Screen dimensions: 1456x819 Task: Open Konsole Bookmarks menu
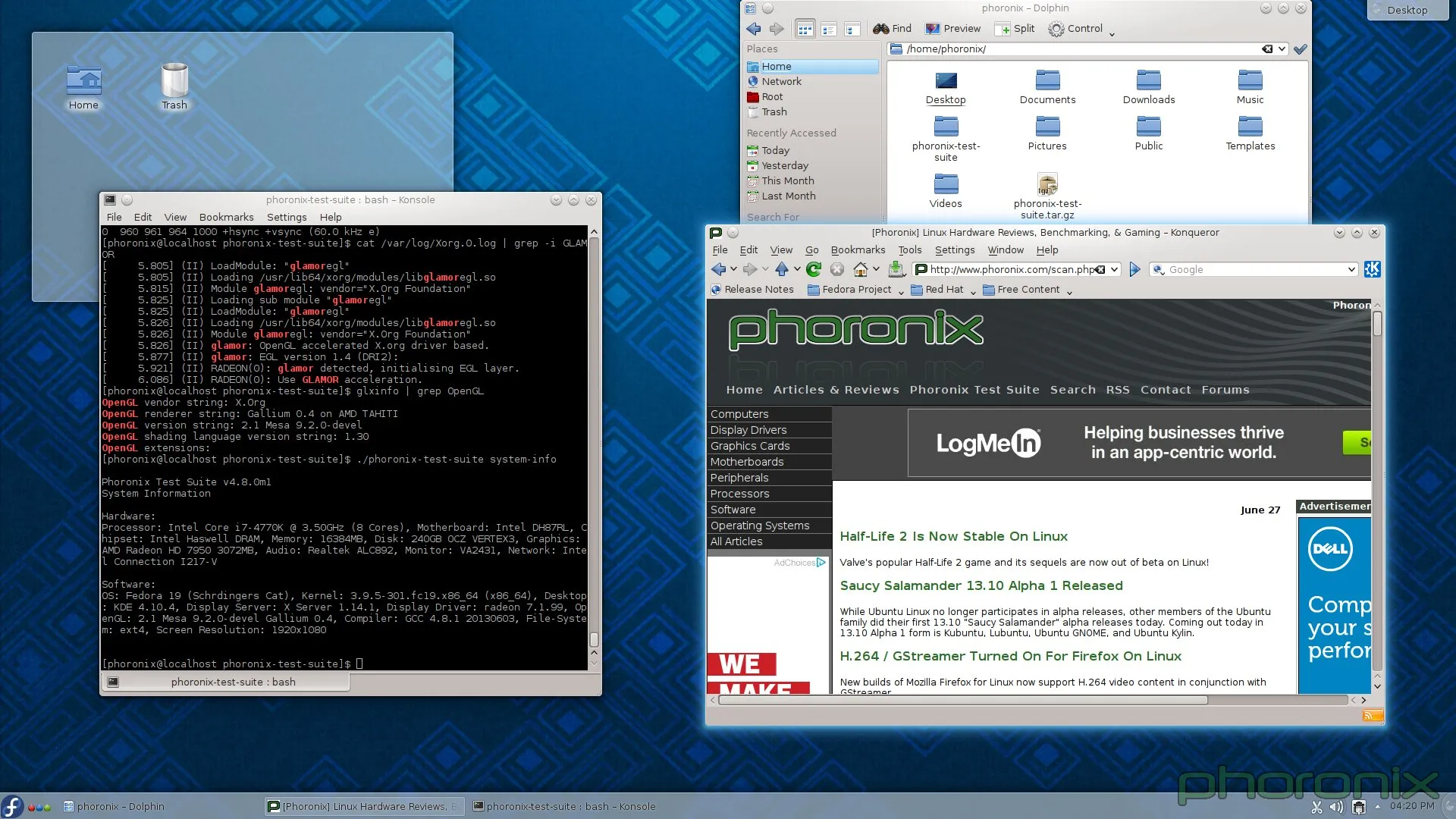(x=226, y=217)
